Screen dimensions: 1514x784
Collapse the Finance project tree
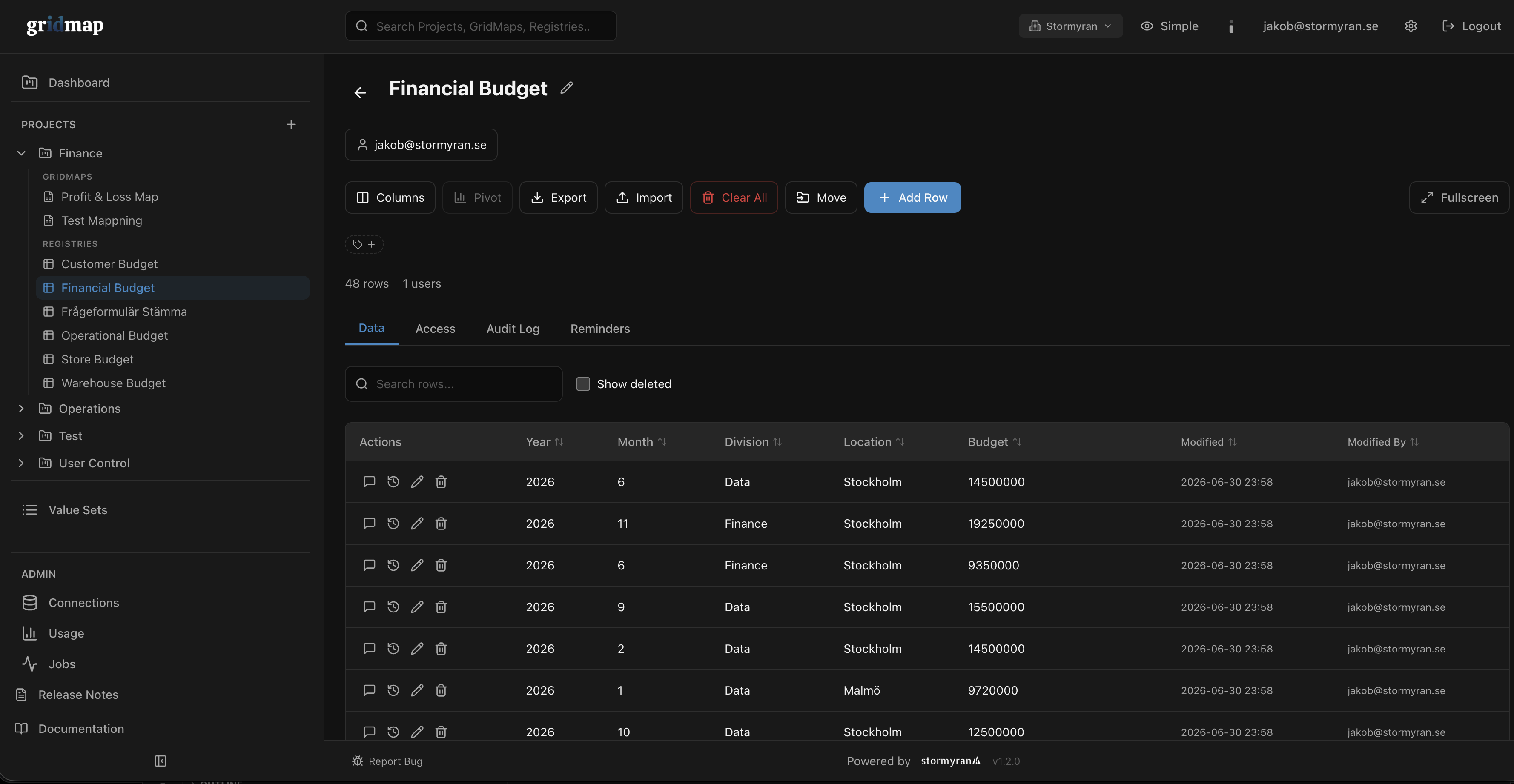21,153
